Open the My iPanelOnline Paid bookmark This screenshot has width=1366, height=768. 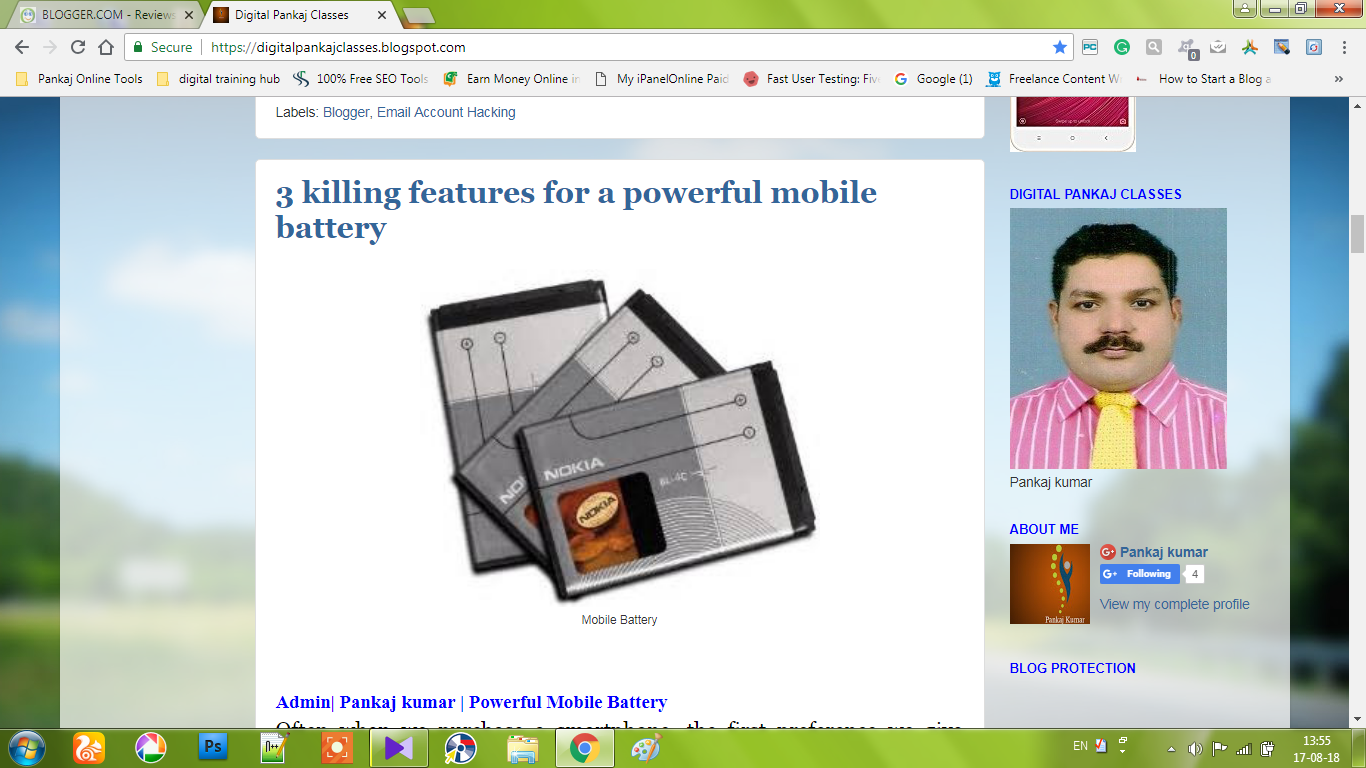pyautogui.click(x=662, y=78)
